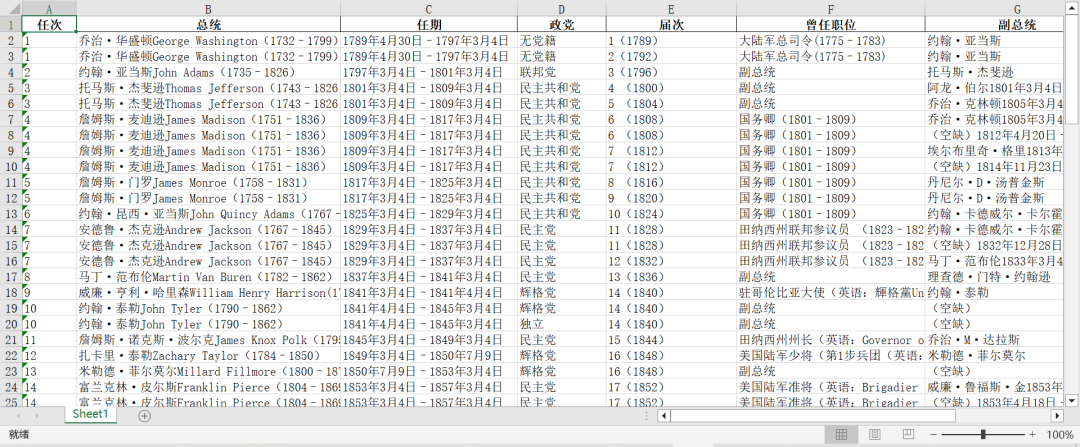Screen dimensions: 1080x447
Task: Select column A header
Action: 49,8
